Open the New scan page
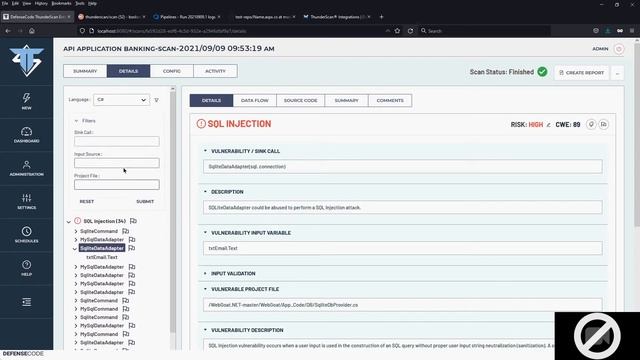 [x=27, y=101]
